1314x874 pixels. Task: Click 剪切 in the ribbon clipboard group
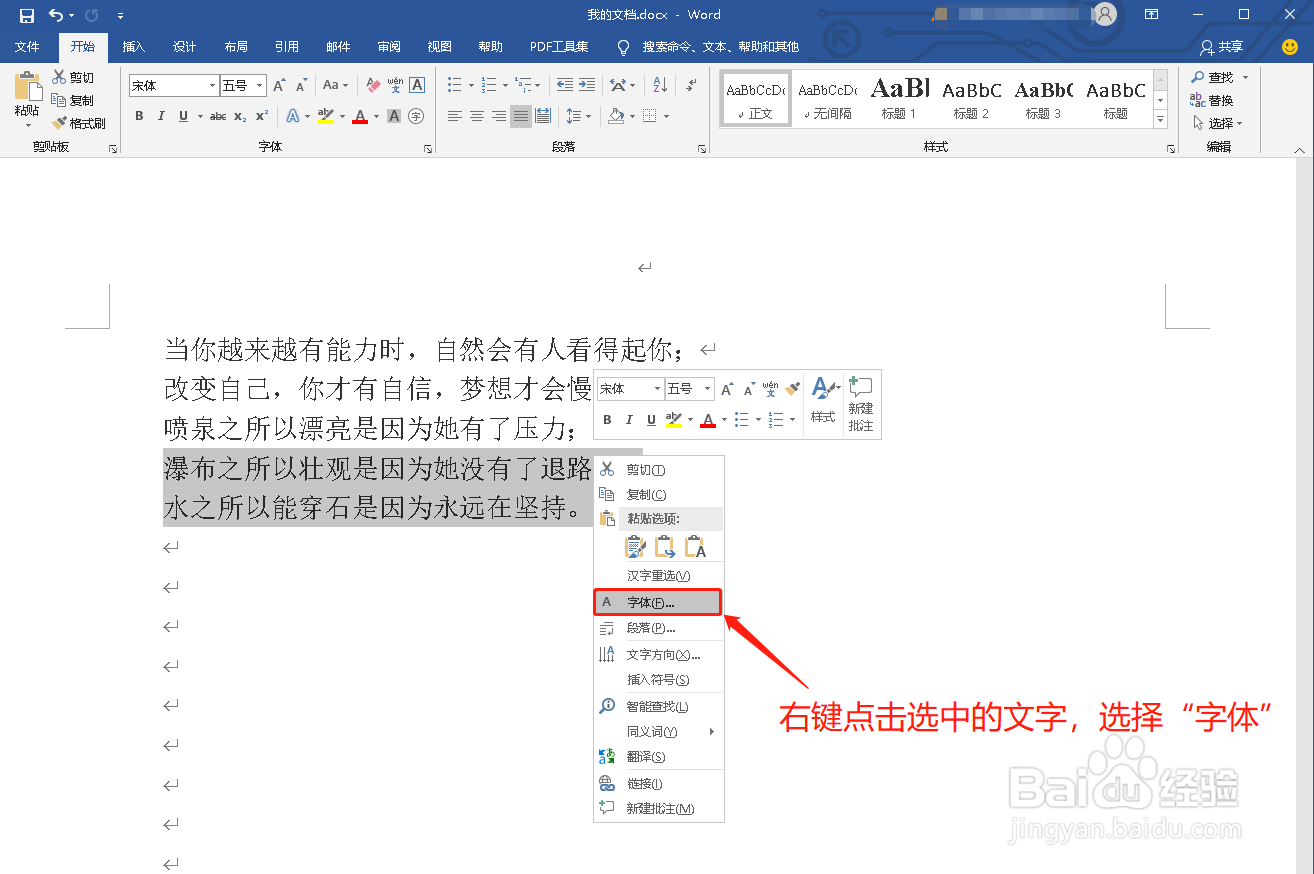(73, 77)
